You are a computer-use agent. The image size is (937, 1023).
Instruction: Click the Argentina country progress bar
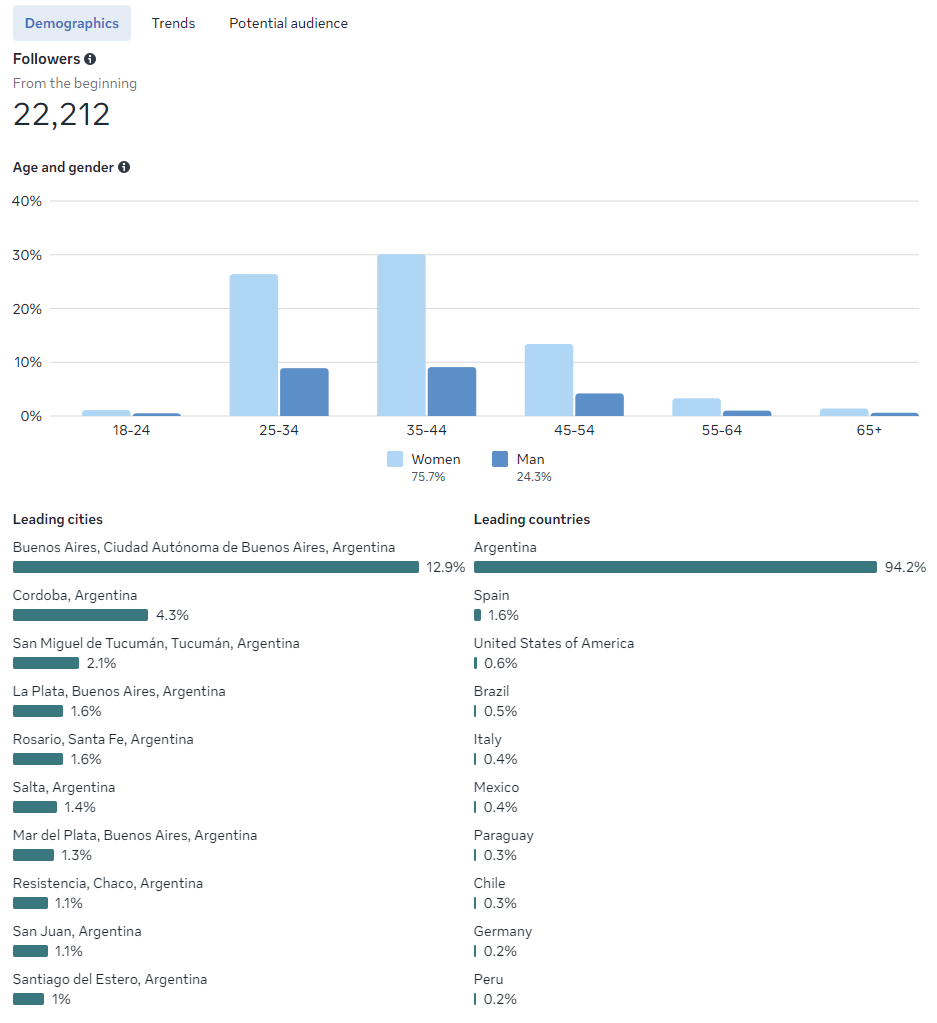(x=675, y=567)
